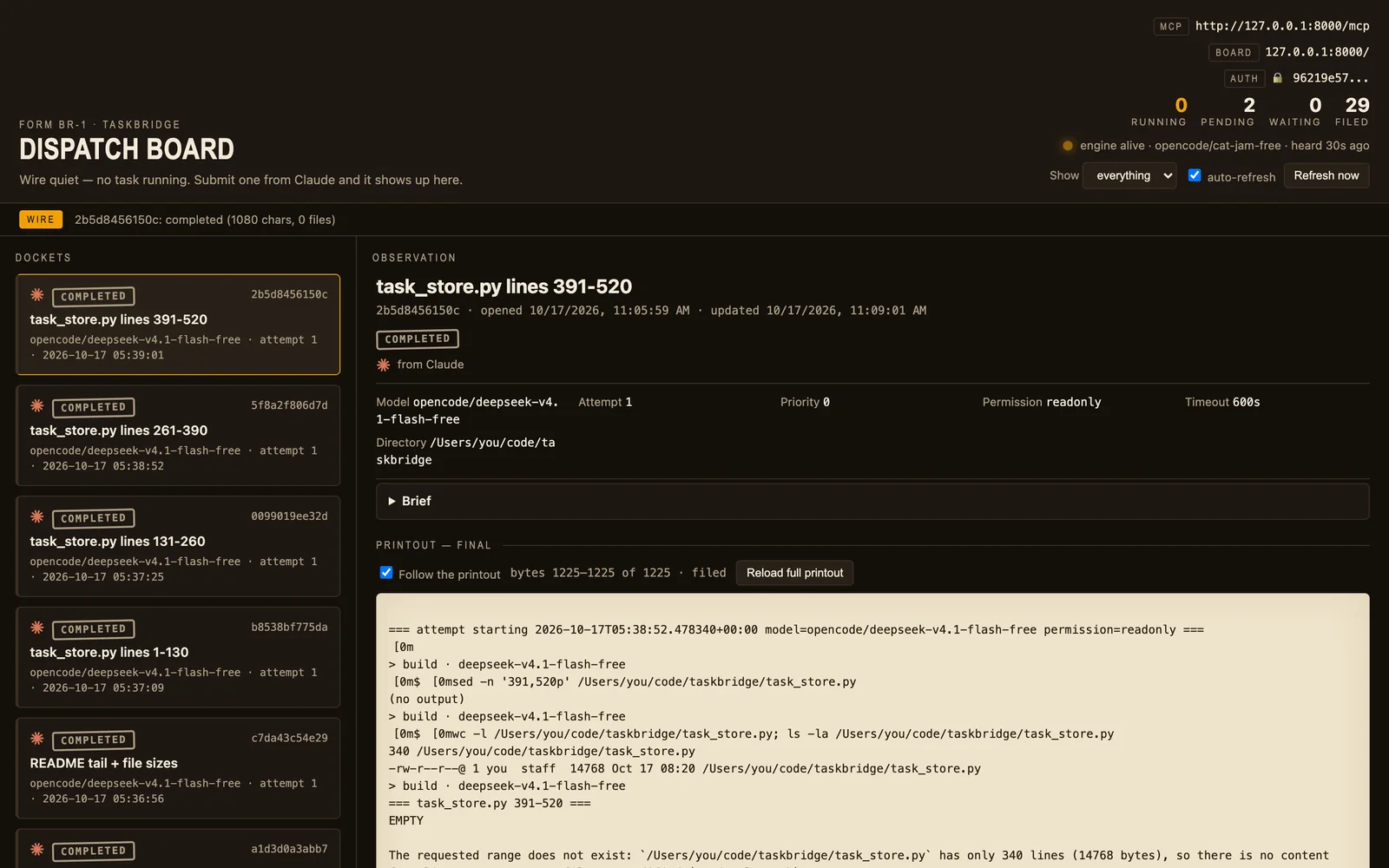Uncheck Follow the printout
1389x868 pixels.
coord(386,573)
